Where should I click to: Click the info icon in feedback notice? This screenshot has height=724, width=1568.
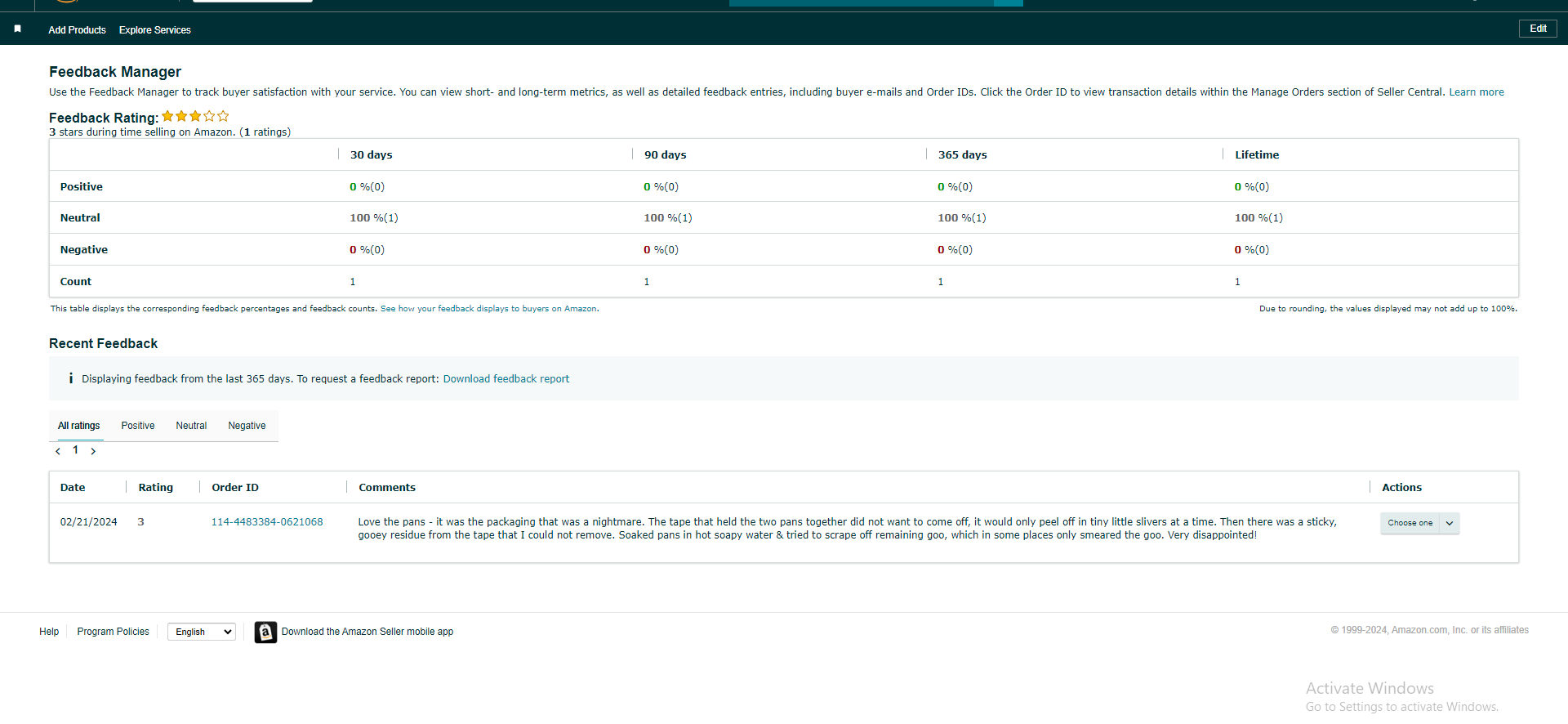(x=71, y=378)
